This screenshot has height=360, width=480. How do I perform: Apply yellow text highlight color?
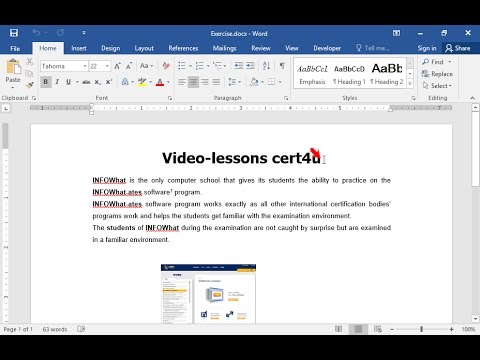[143, 82]
